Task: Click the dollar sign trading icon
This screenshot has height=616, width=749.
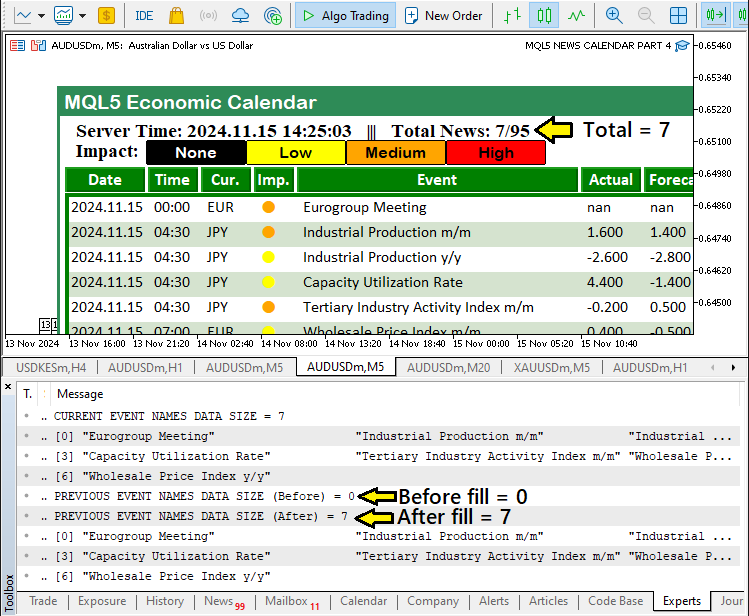Action: [106, 16]
